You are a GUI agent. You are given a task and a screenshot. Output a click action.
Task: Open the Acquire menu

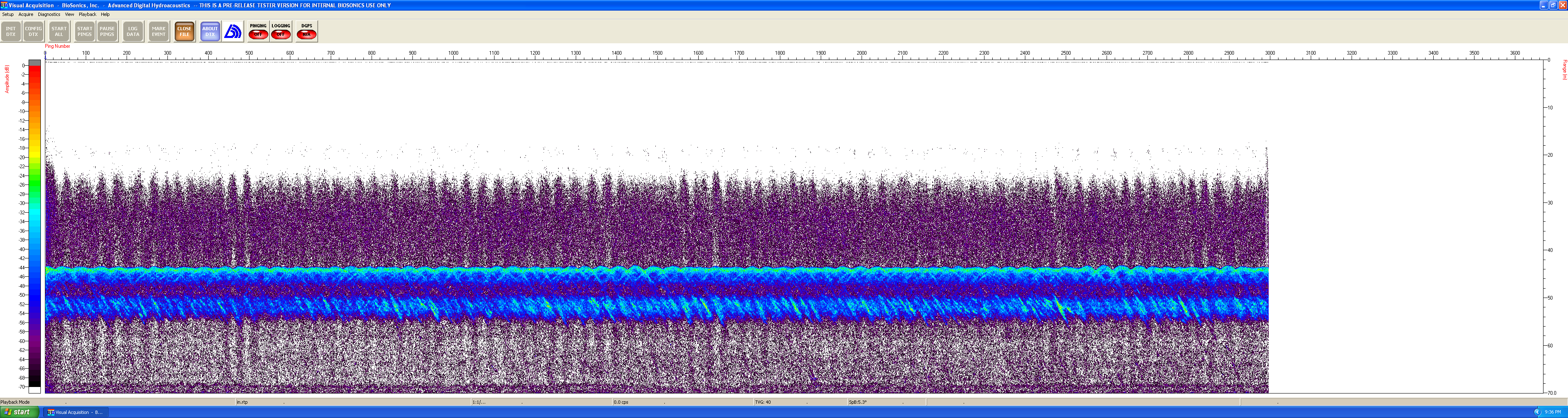click(x=26, y=15)
